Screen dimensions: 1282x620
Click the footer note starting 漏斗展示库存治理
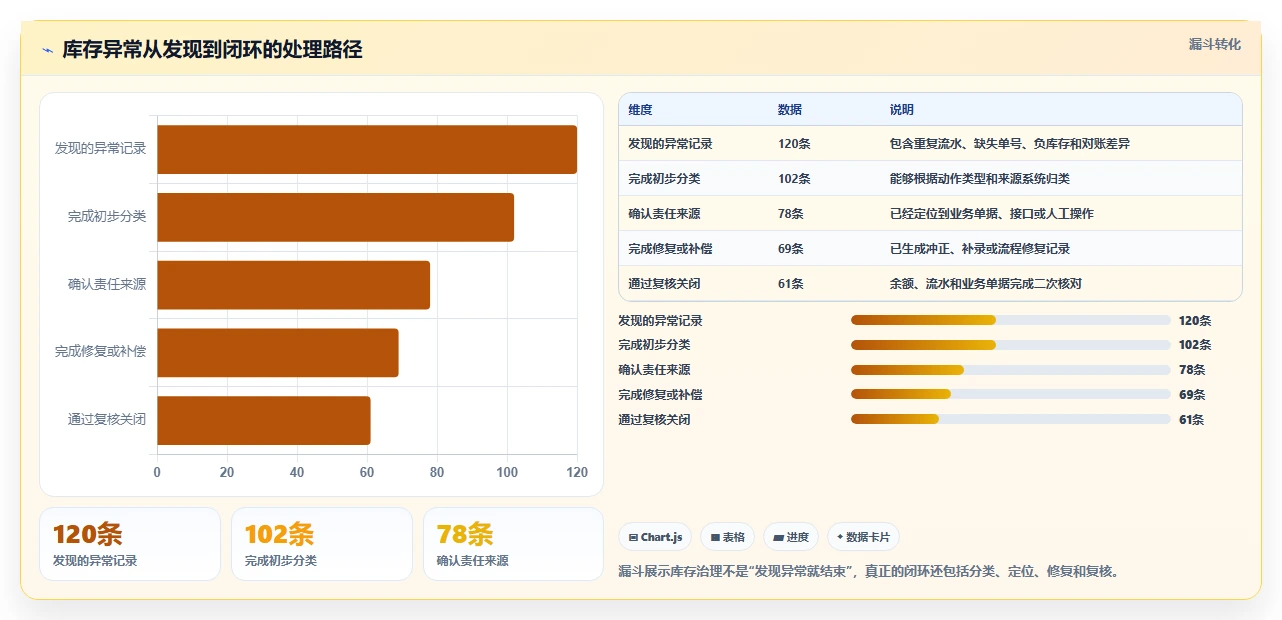[870, 572]
